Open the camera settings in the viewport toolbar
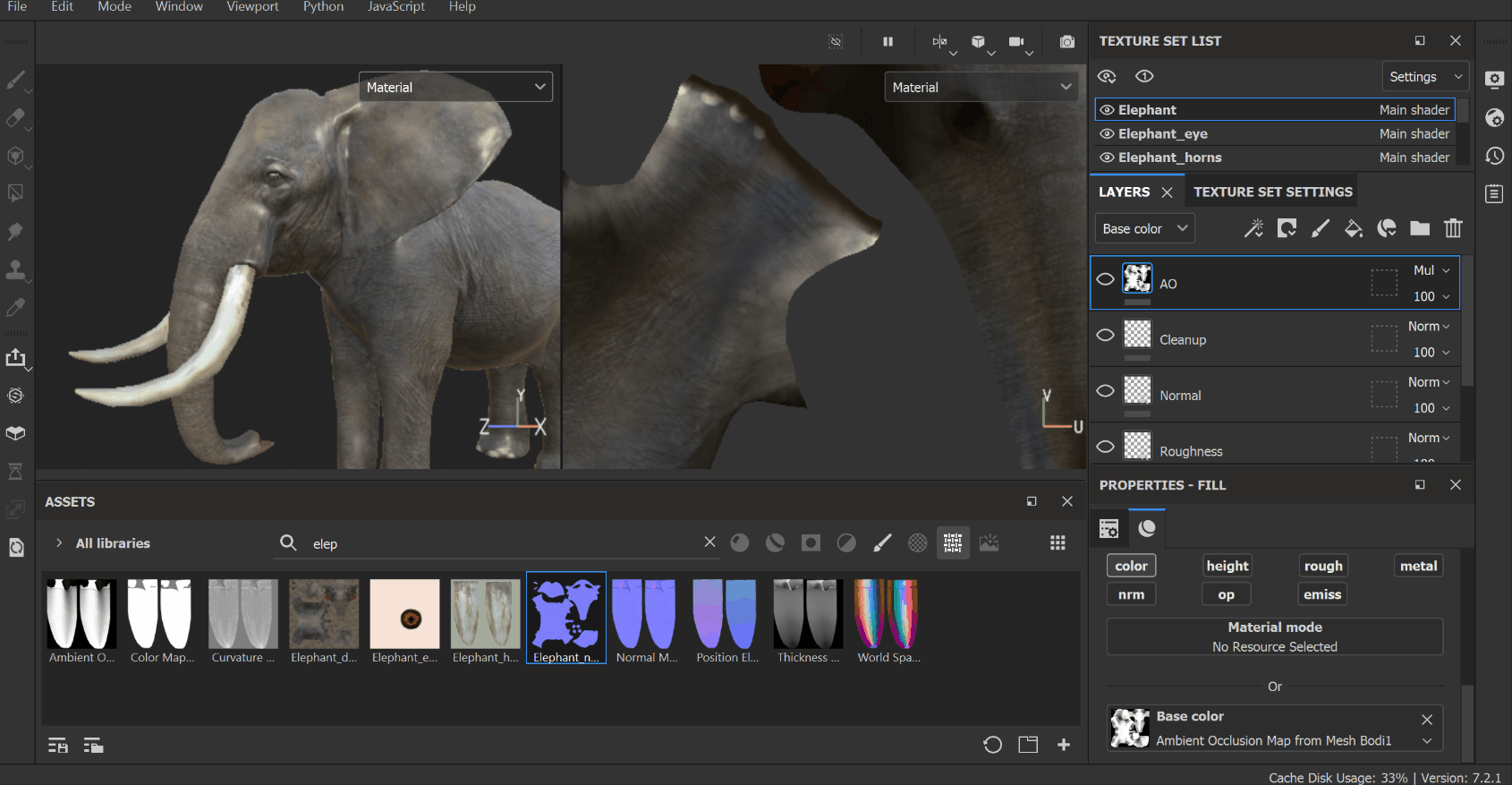The height and width of the screenshot is (785, 1512). [1016, 41]
